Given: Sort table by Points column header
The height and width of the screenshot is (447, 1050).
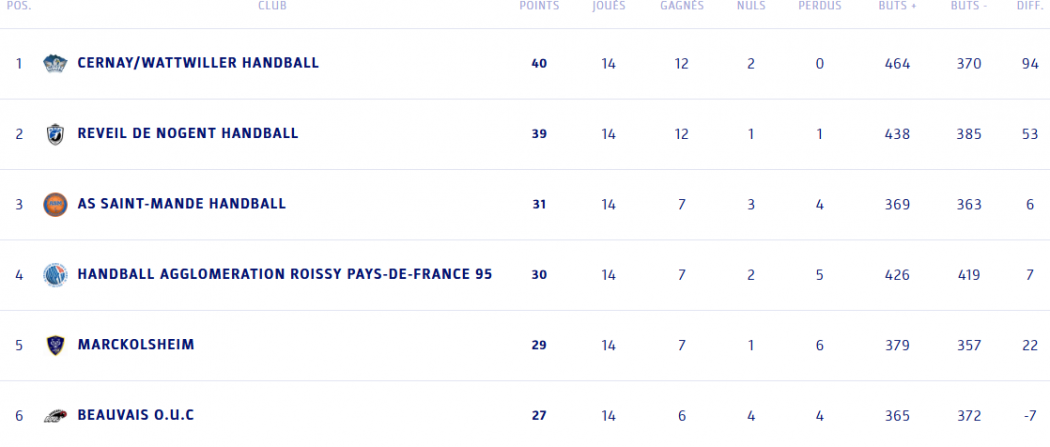Looking at the screenshot, I should (539, 6).
